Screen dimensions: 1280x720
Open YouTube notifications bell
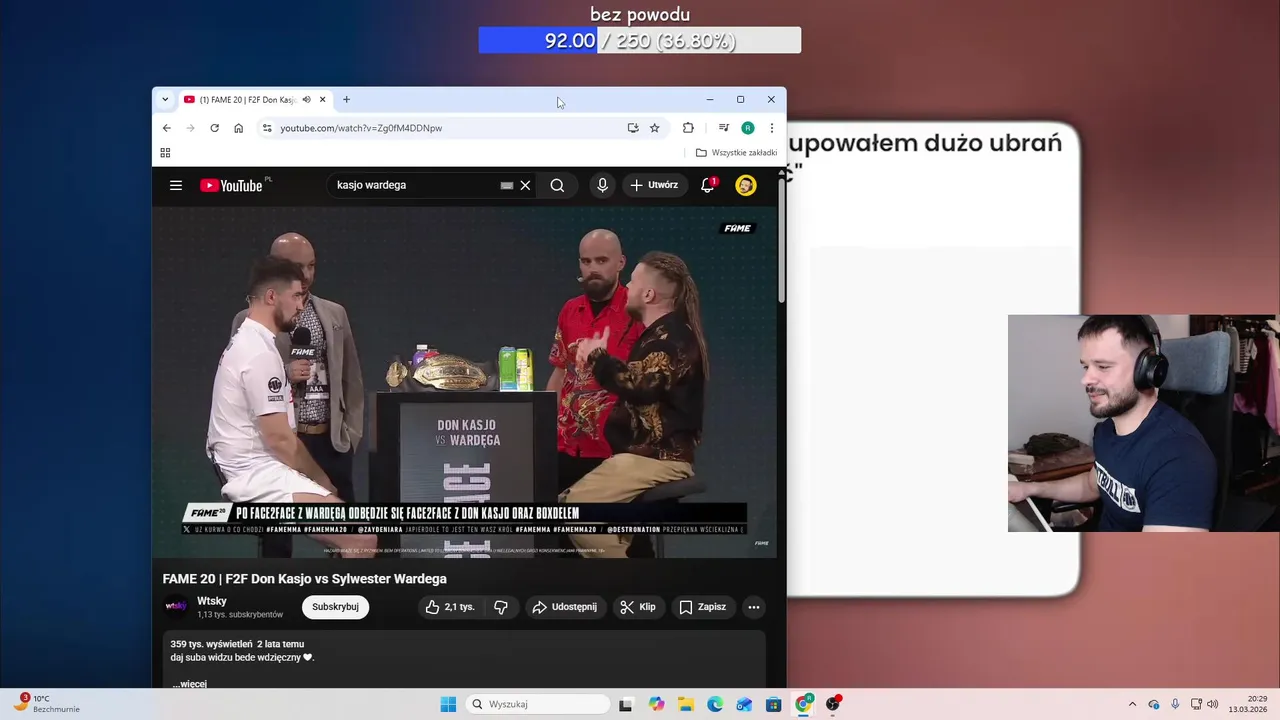[x=708, y=185]
